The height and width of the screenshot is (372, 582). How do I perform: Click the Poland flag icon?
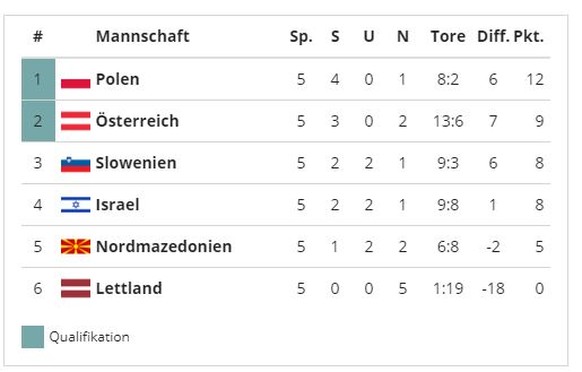(x=75, y=79)
